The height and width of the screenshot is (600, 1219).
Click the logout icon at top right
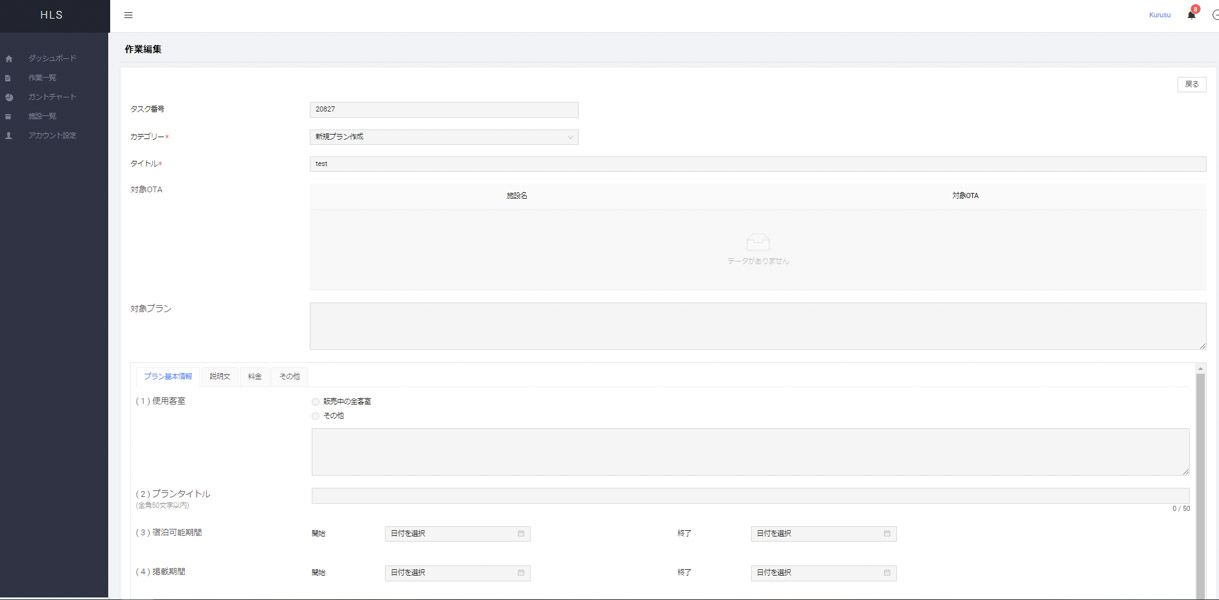coord(1215,15)
